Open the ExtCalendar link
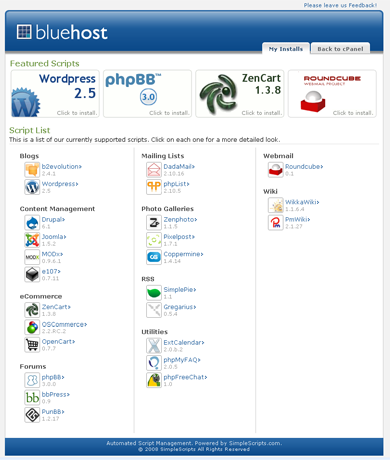Image resolution: width=390 pixels, height=460 pixels. [184, 342]
